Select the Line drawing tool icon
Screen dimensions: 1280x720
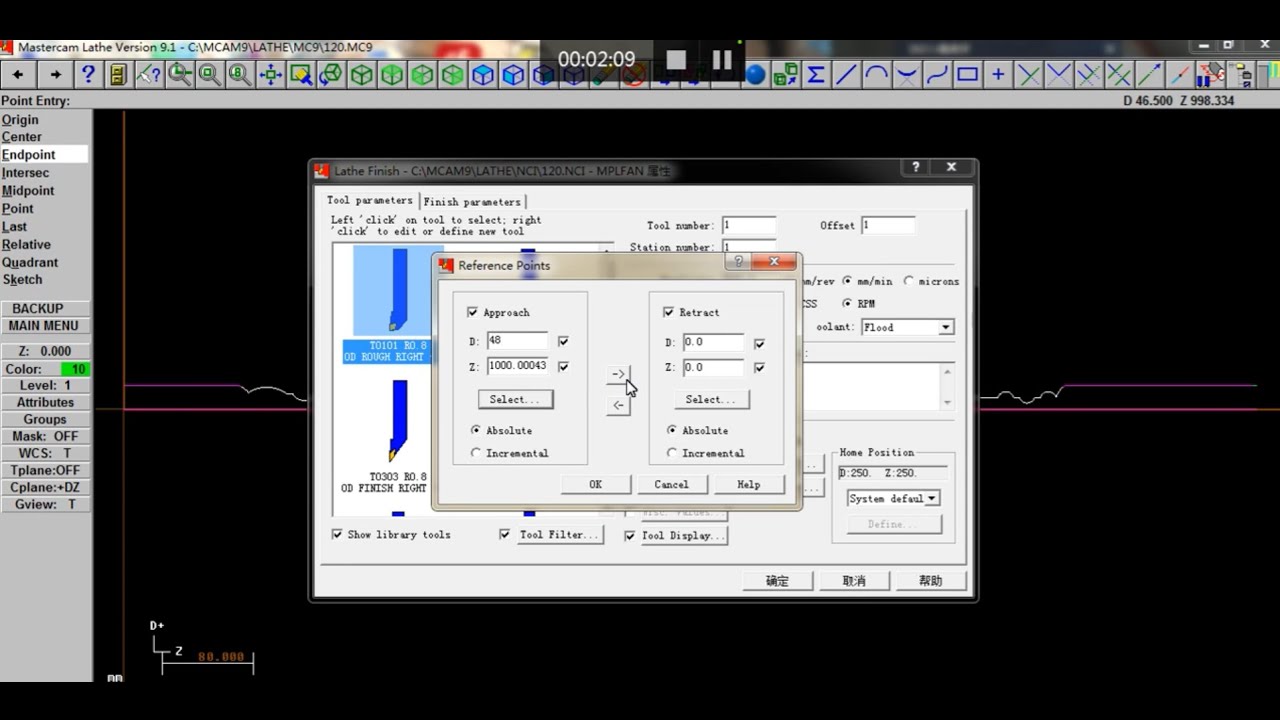pos(846,74)
